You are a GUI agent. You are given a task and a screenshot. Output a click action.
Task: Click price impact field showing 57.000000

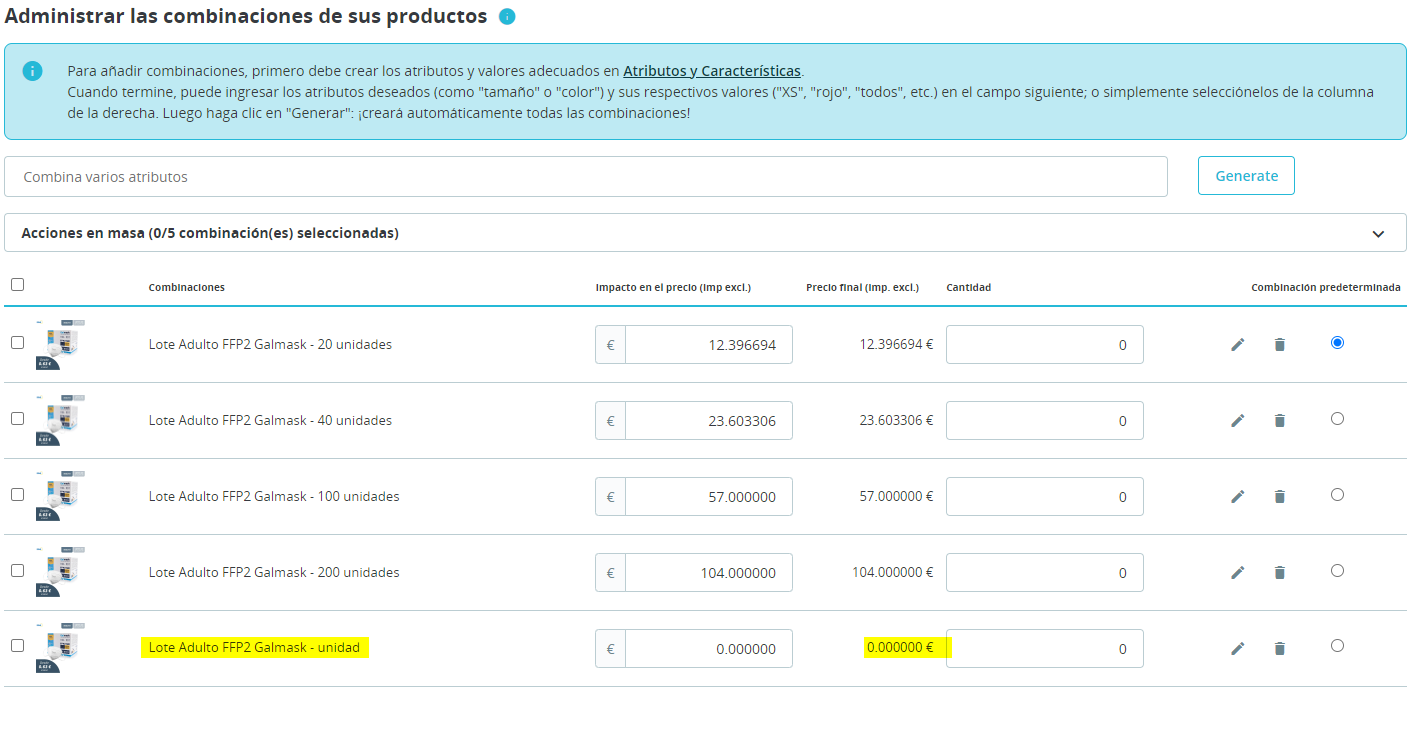tap(709, 497)
